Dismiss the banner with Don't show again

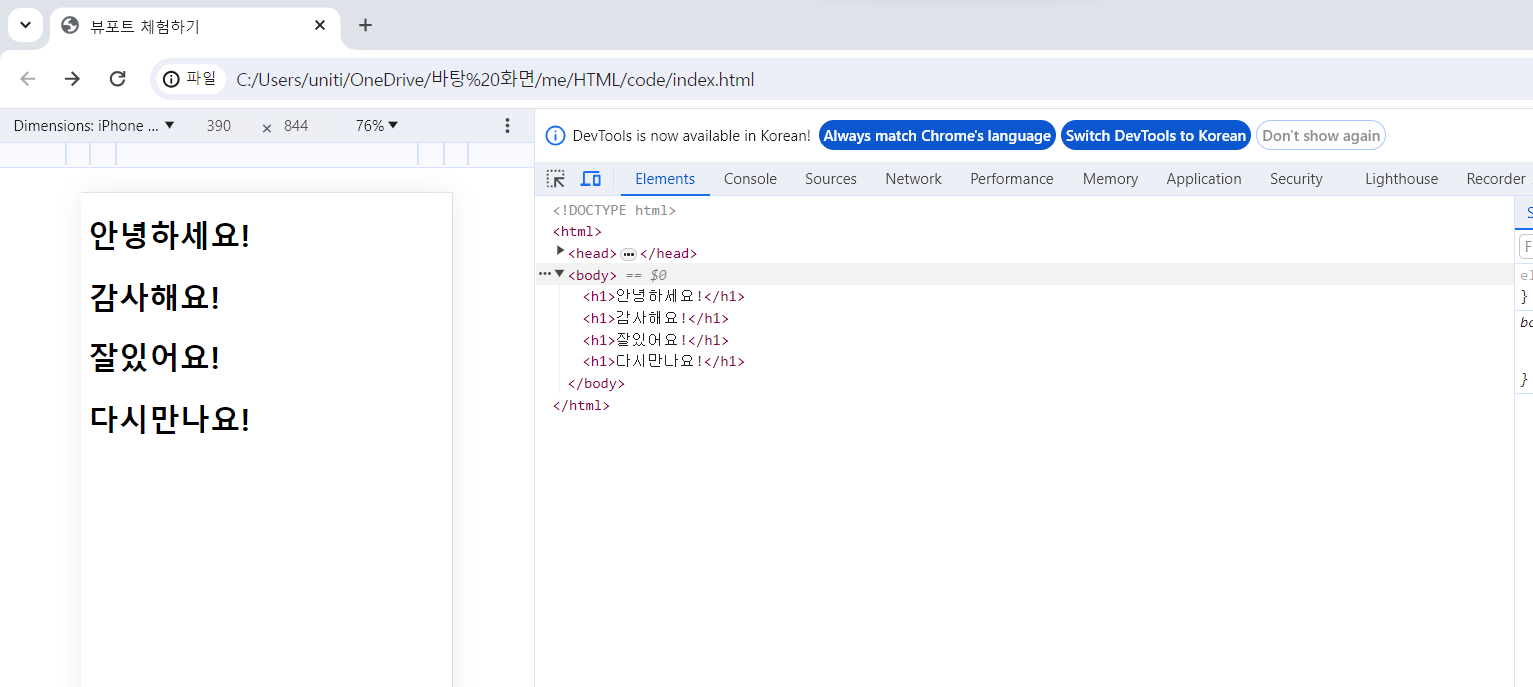[1320, 135]
